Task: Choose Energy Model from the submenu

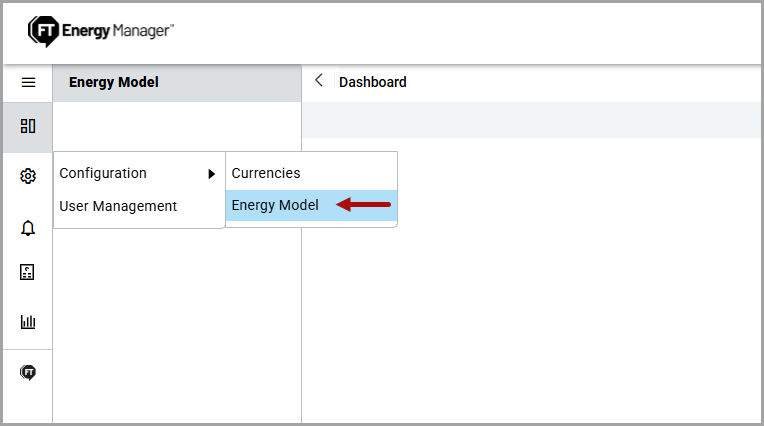Action: (311, 205)
